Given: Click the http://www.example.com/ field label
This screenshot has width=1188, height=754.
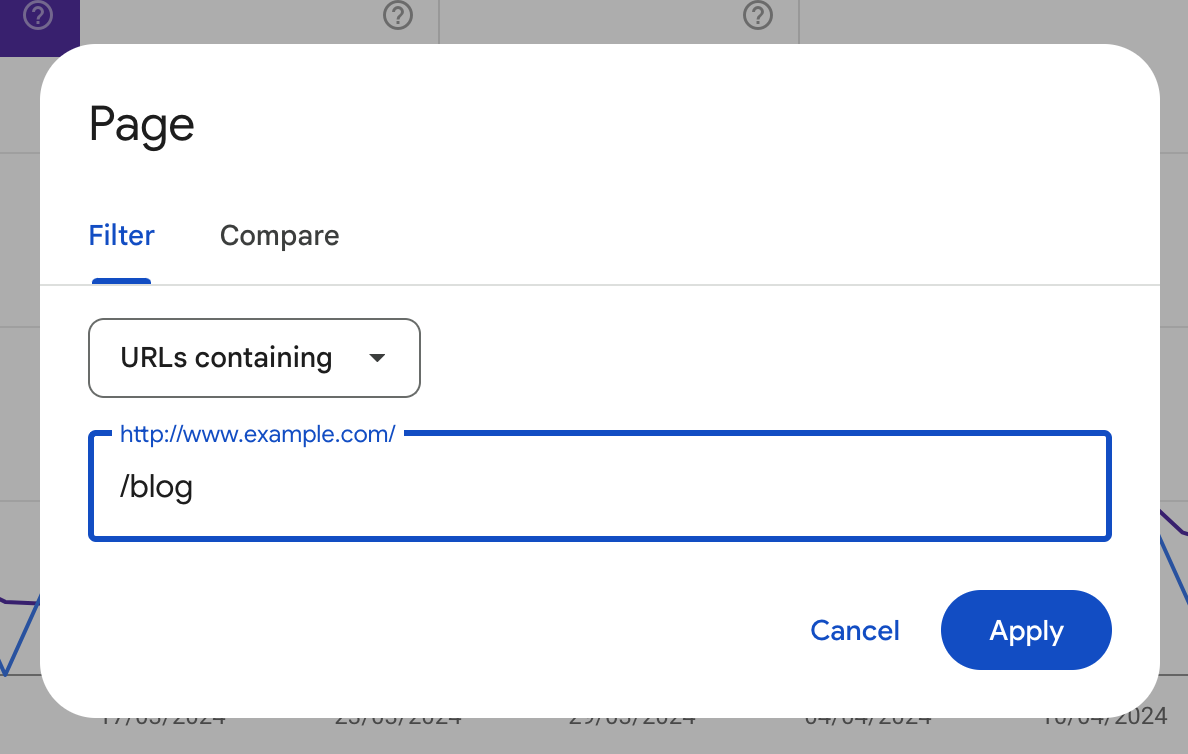Looking at the screenshot, I should (x=257, y=434).
